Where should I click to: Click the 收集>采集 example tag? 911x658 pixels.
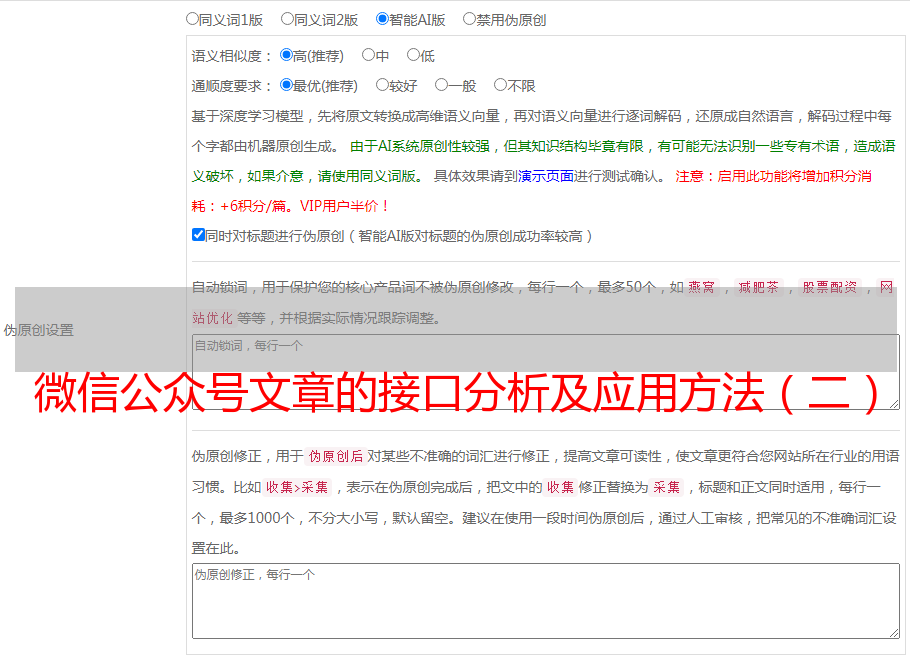(x=297, y=487)
